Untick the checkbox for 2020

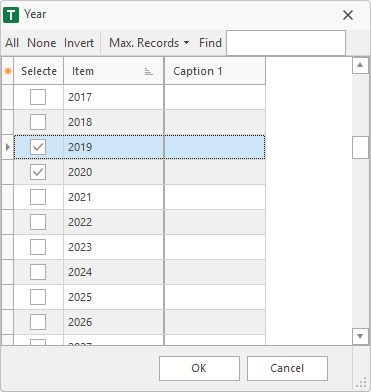(x=38, y=172)
